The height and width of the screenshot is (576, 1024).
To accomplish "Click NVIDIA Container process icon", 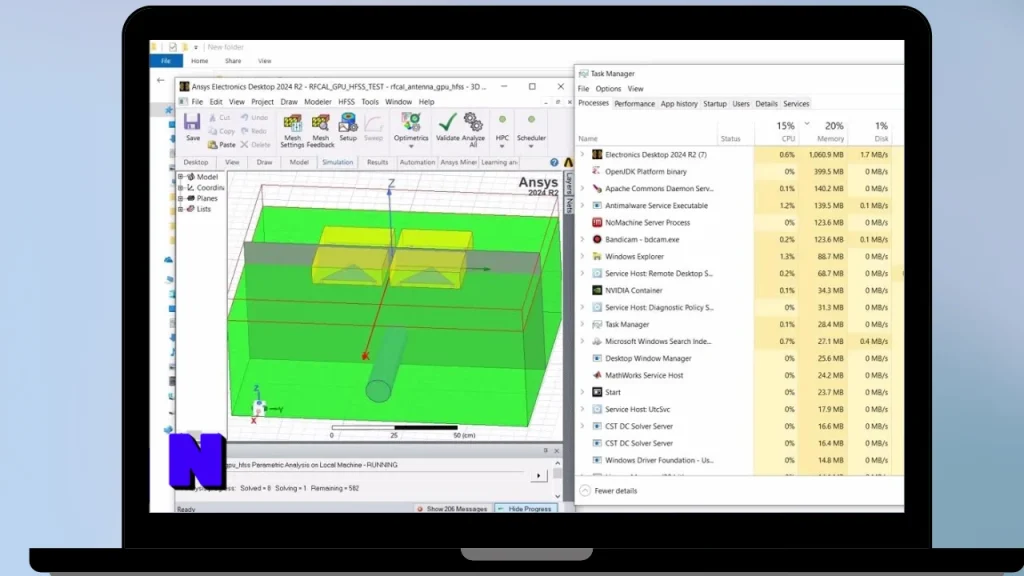I will pos(597,291).
